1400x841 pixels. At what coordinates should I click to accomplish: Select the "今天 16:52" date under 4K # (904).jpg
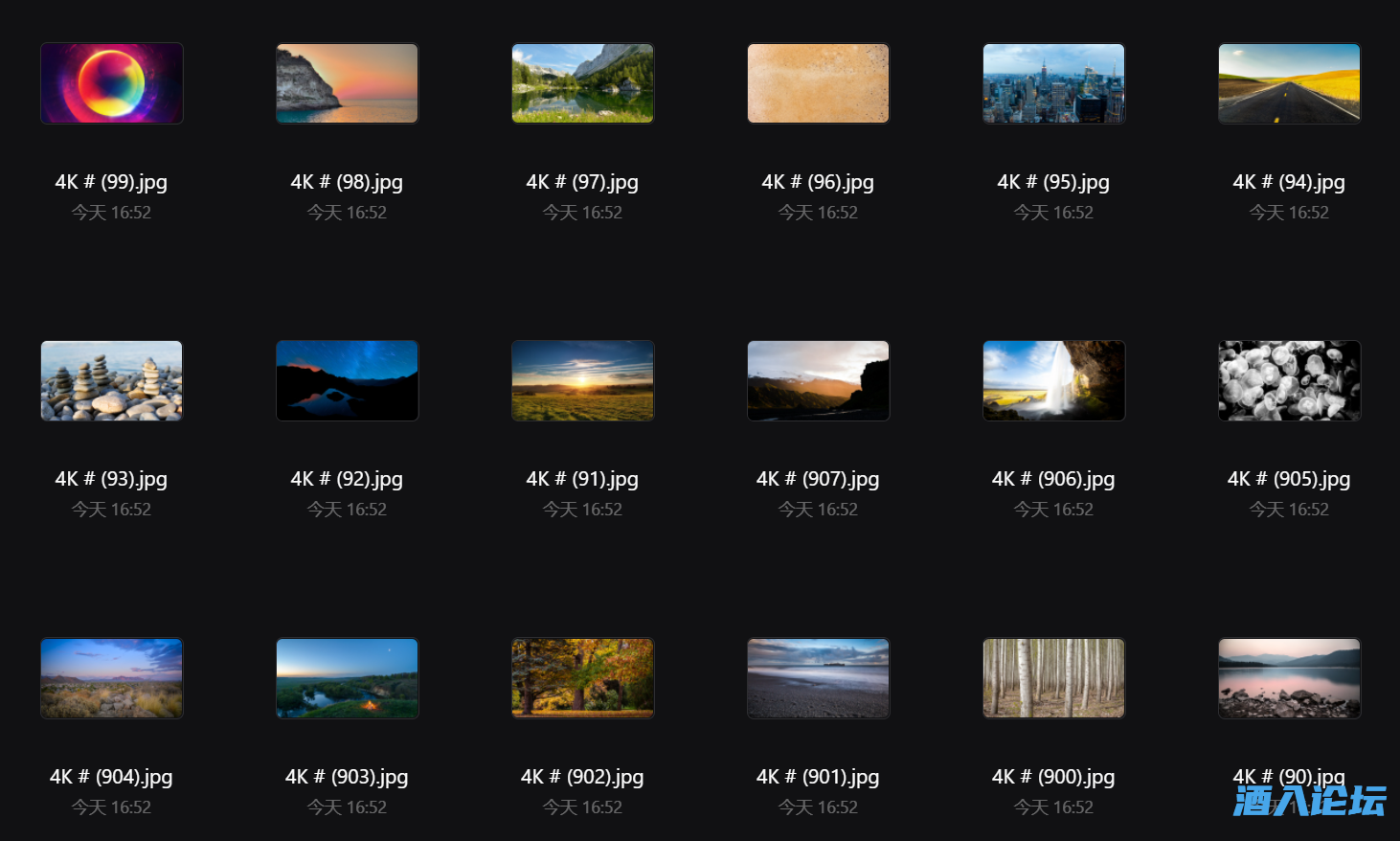[x=111, y=807]
